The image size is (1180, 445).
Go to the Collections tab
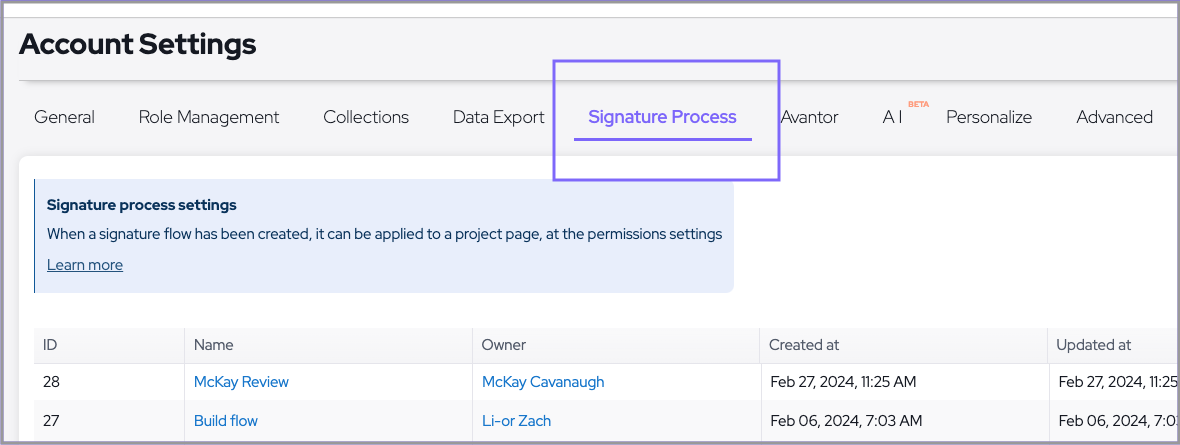366,117
